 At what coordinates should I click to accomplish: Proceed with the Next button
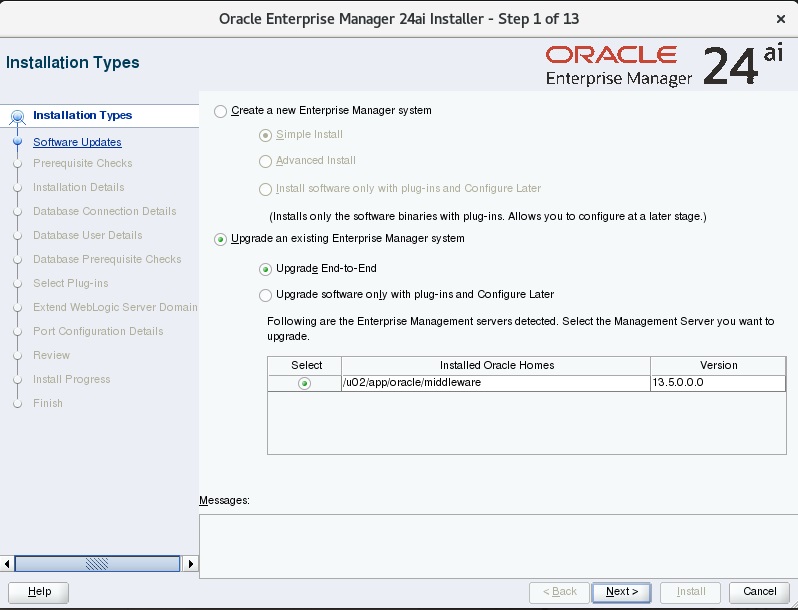click(x=621, y=592)
